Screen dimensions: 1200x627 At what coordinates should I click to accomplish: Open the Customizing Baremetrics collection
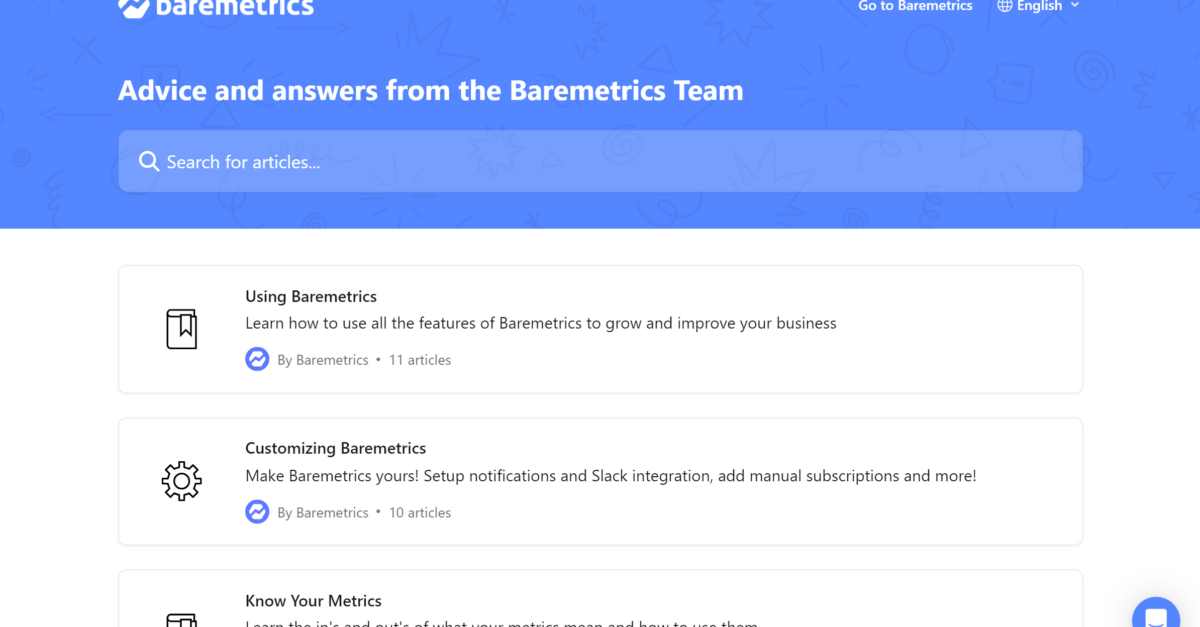pos(600,481)
